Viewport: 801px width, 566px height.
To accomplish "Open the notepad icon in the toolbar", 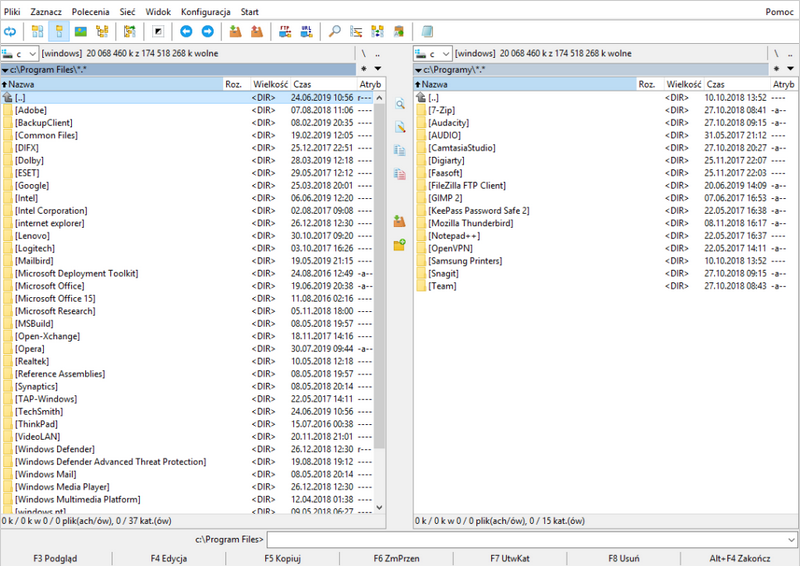I will click(x=427, y=32).
